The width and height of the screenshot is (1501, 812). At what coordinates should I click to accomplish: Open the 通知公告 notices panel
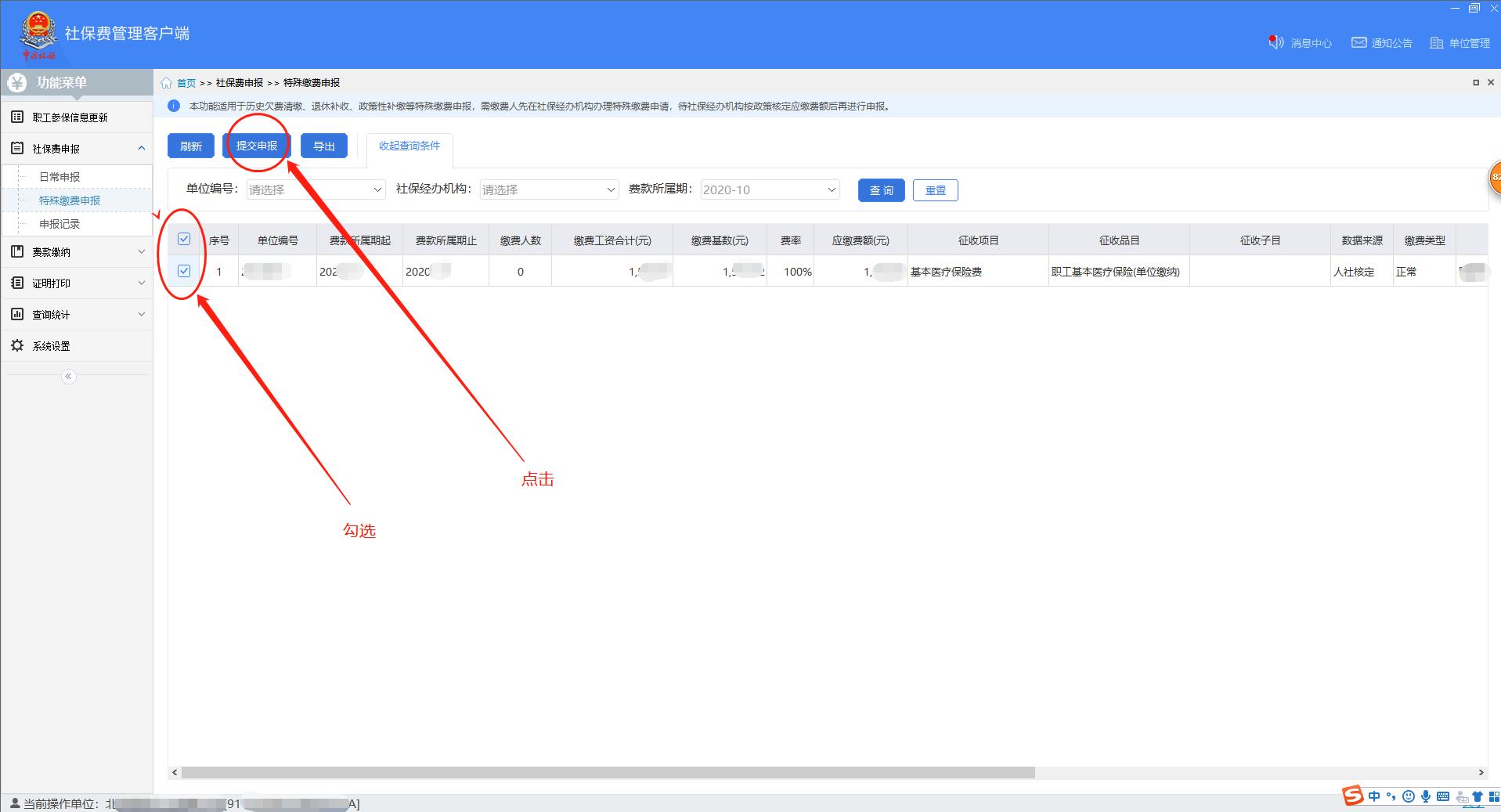[1382, 42]
